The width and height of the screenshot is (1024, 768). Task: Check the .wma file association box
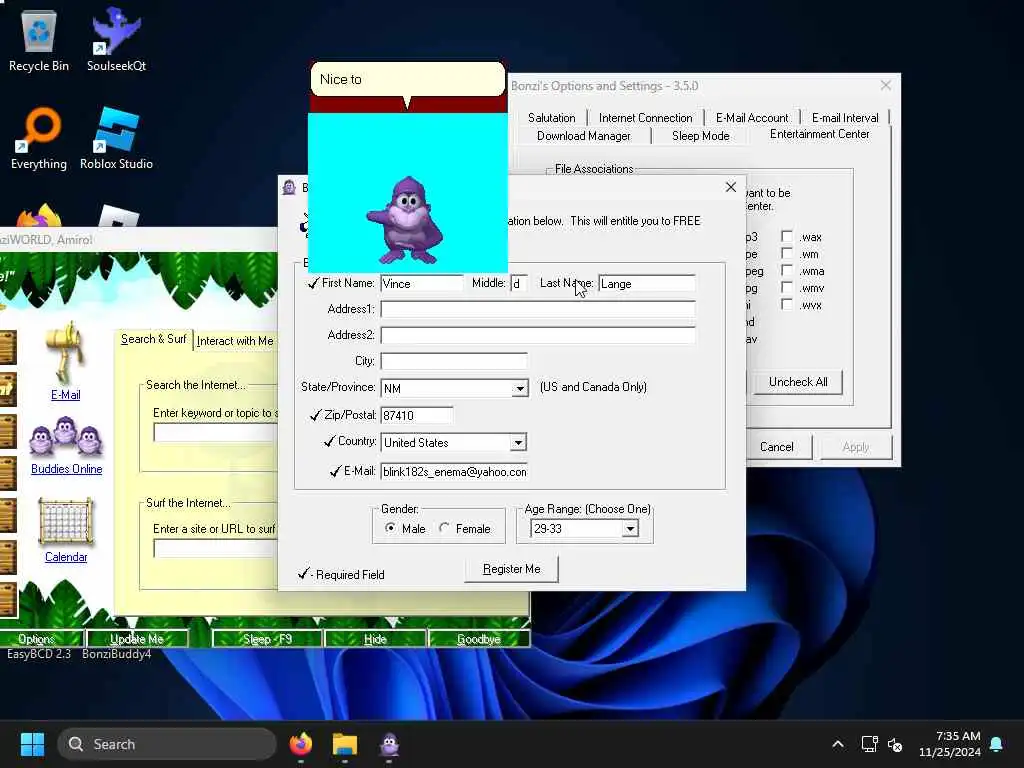point(787,270)
